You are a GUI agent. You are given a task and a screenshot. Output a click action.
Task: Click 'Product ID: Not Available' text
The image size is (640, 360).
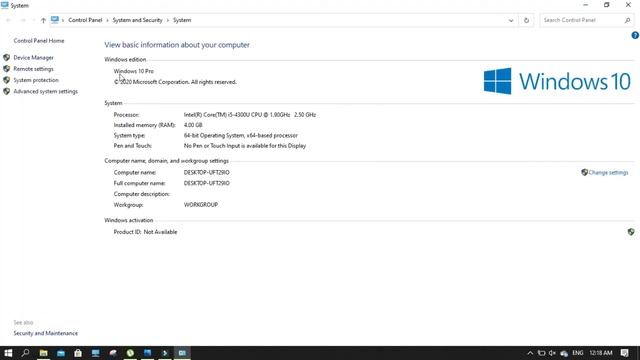click(x=145, y=232)
